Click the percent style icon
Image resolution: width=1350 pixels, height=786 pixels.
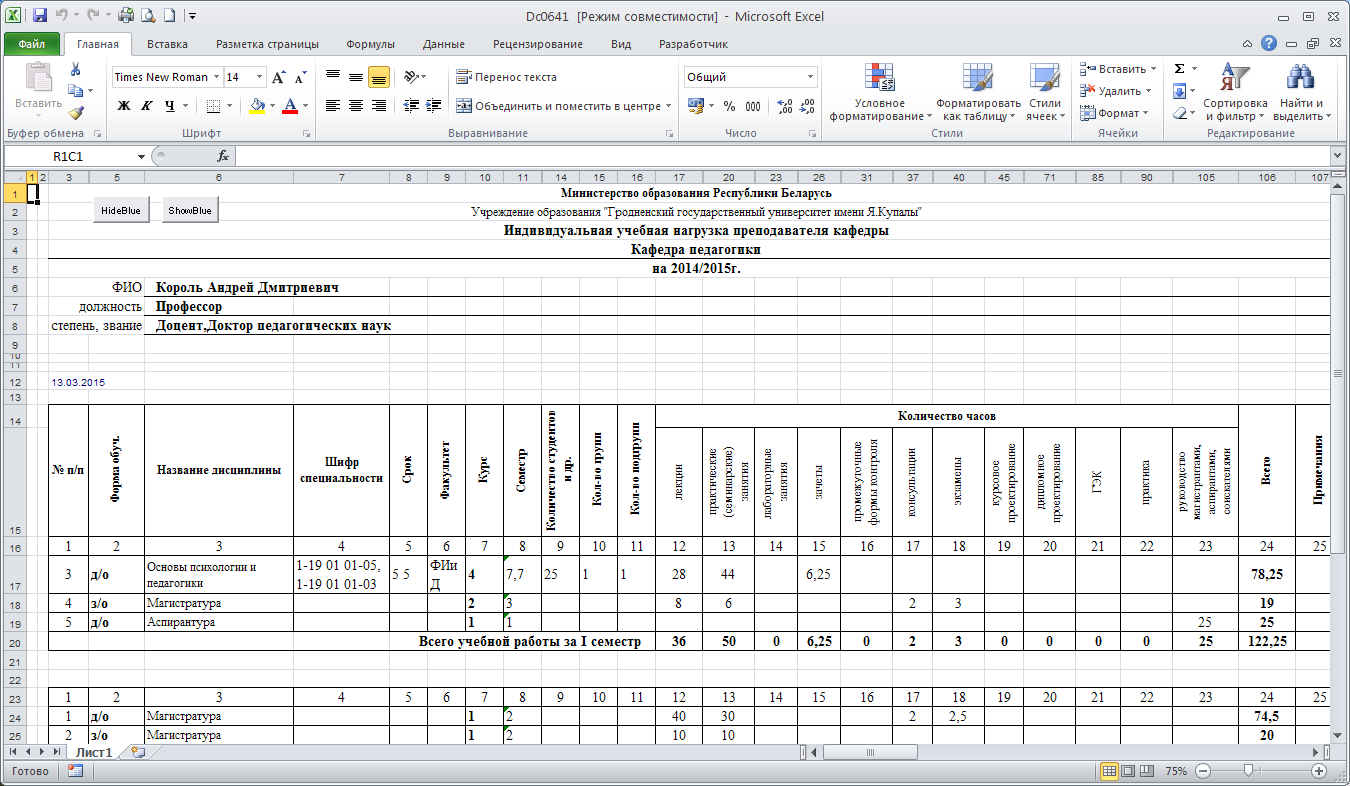(x=729, y=106)
